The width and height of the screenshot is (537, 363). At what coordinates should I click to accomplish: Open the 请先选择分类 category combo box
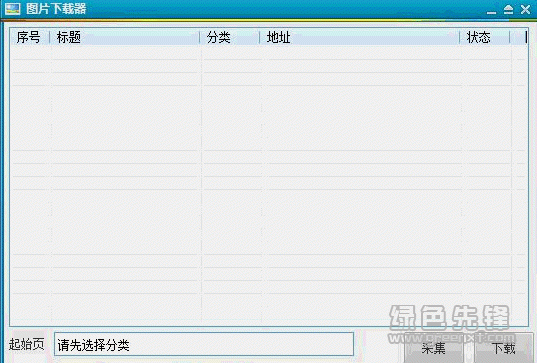click(204, 344)
